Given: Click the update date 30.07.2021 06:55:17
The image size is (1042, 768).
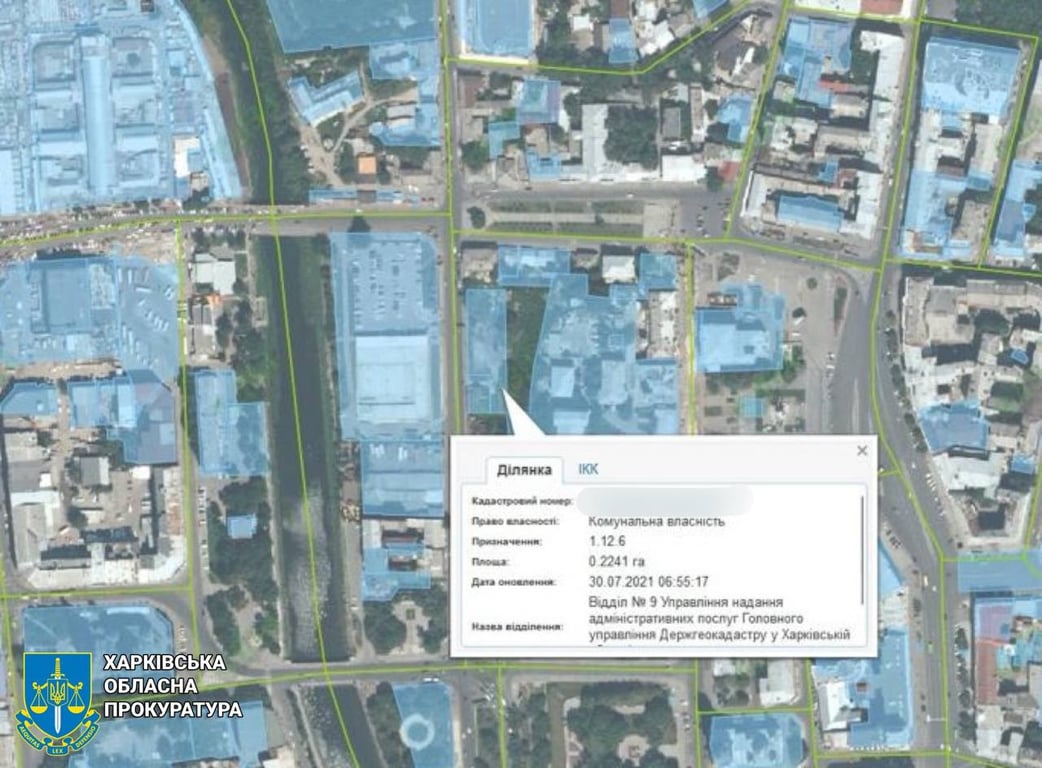Looking at the screenshot, I should click(648, 581).
